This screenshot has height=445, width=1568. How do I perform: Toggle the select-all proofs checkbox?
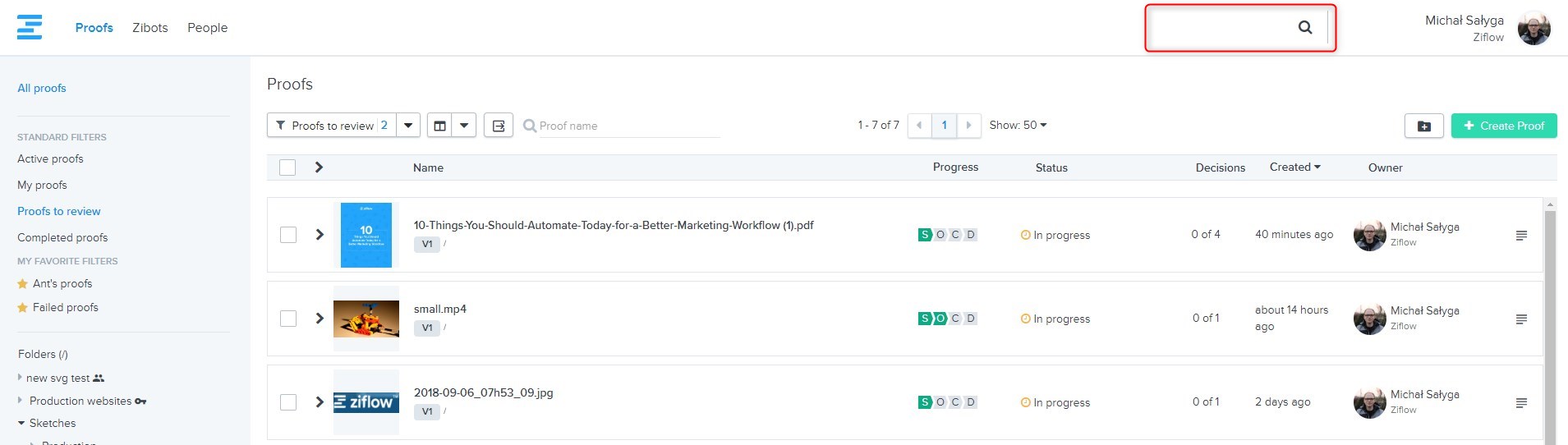click(x=287, y=167)
